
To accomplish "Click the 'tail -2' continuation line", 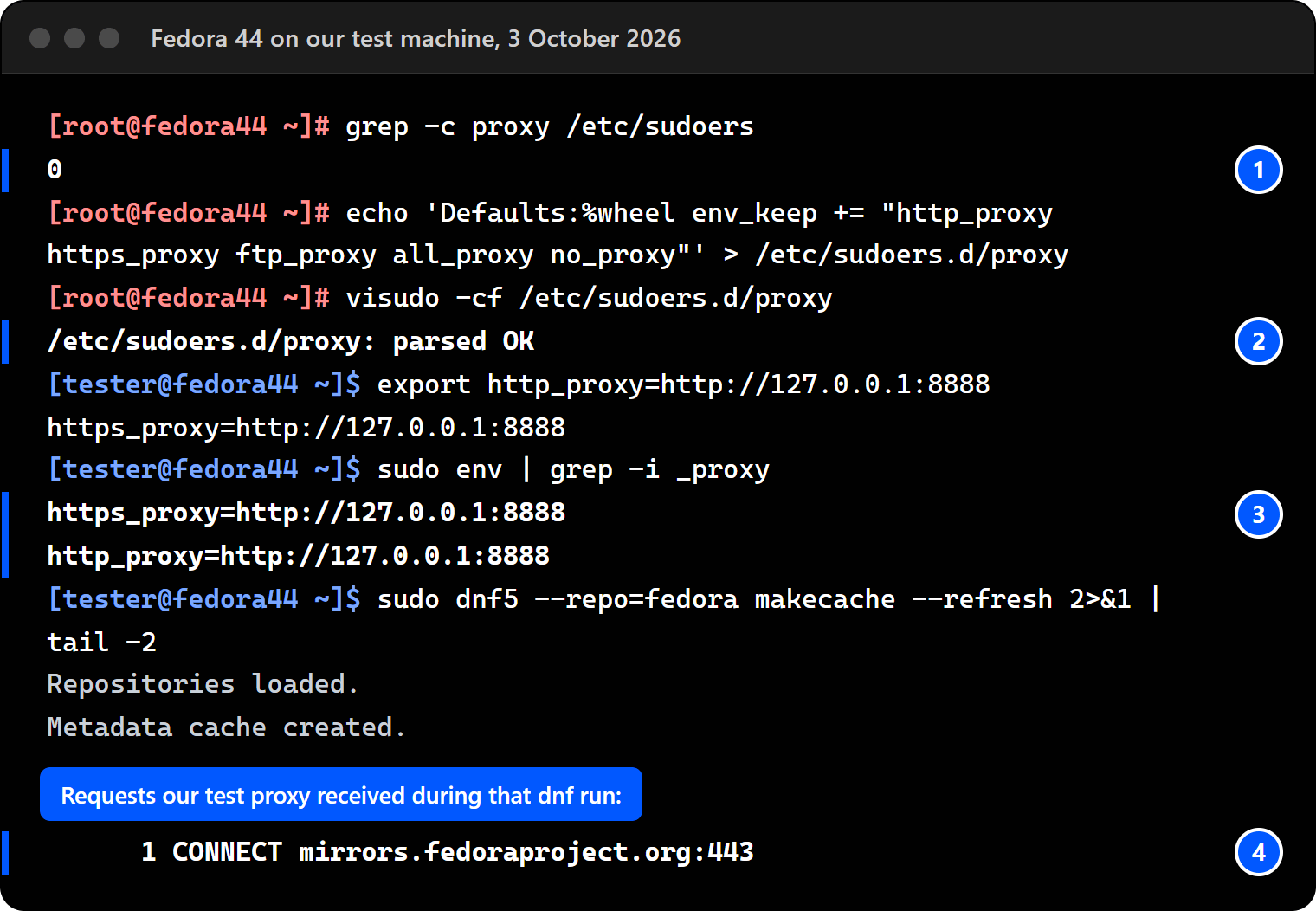I will point(102,643).
